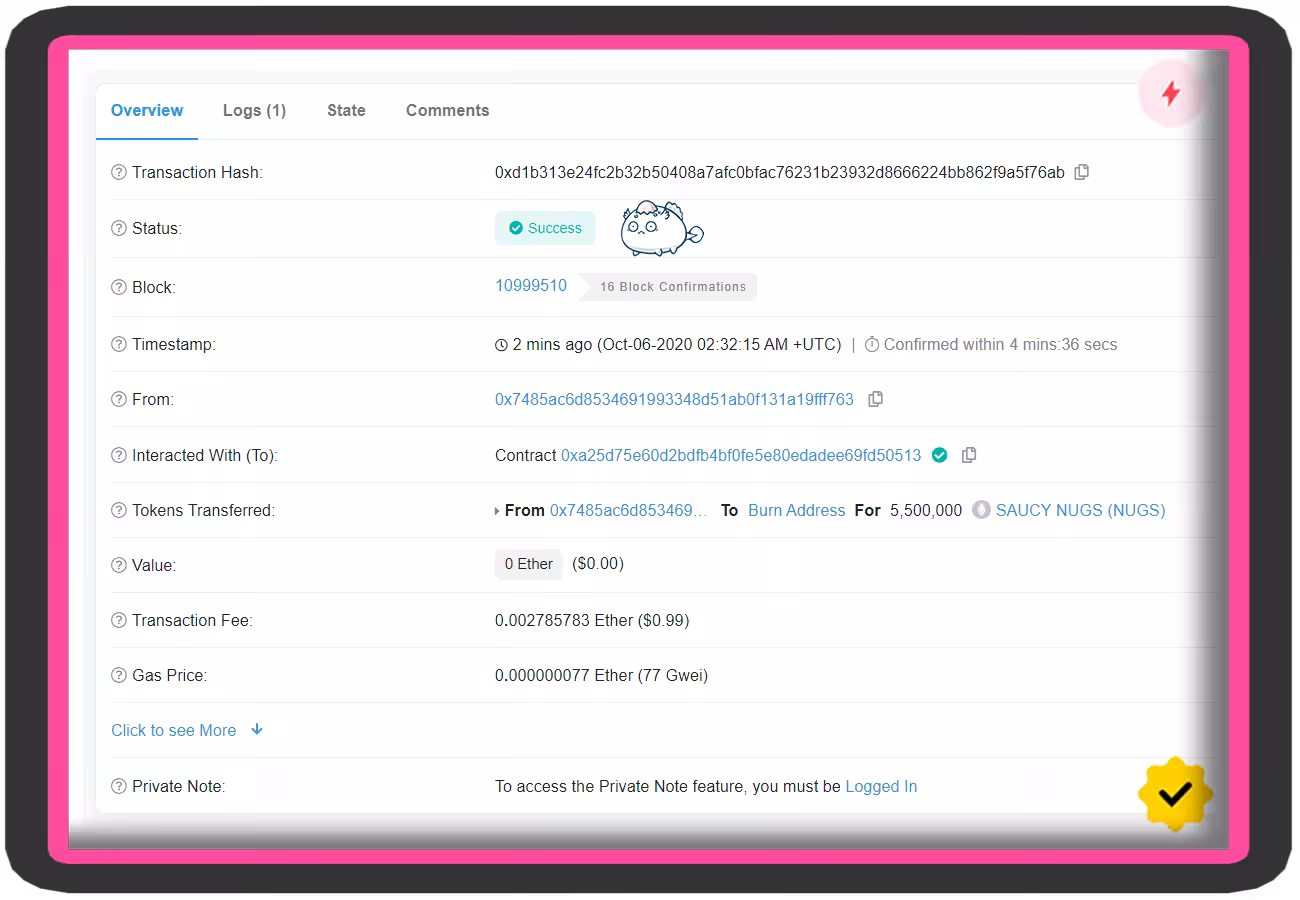This screenshot has height=900, width=1300.
Task: Follow the Logged In link
Action: point(881,786)
